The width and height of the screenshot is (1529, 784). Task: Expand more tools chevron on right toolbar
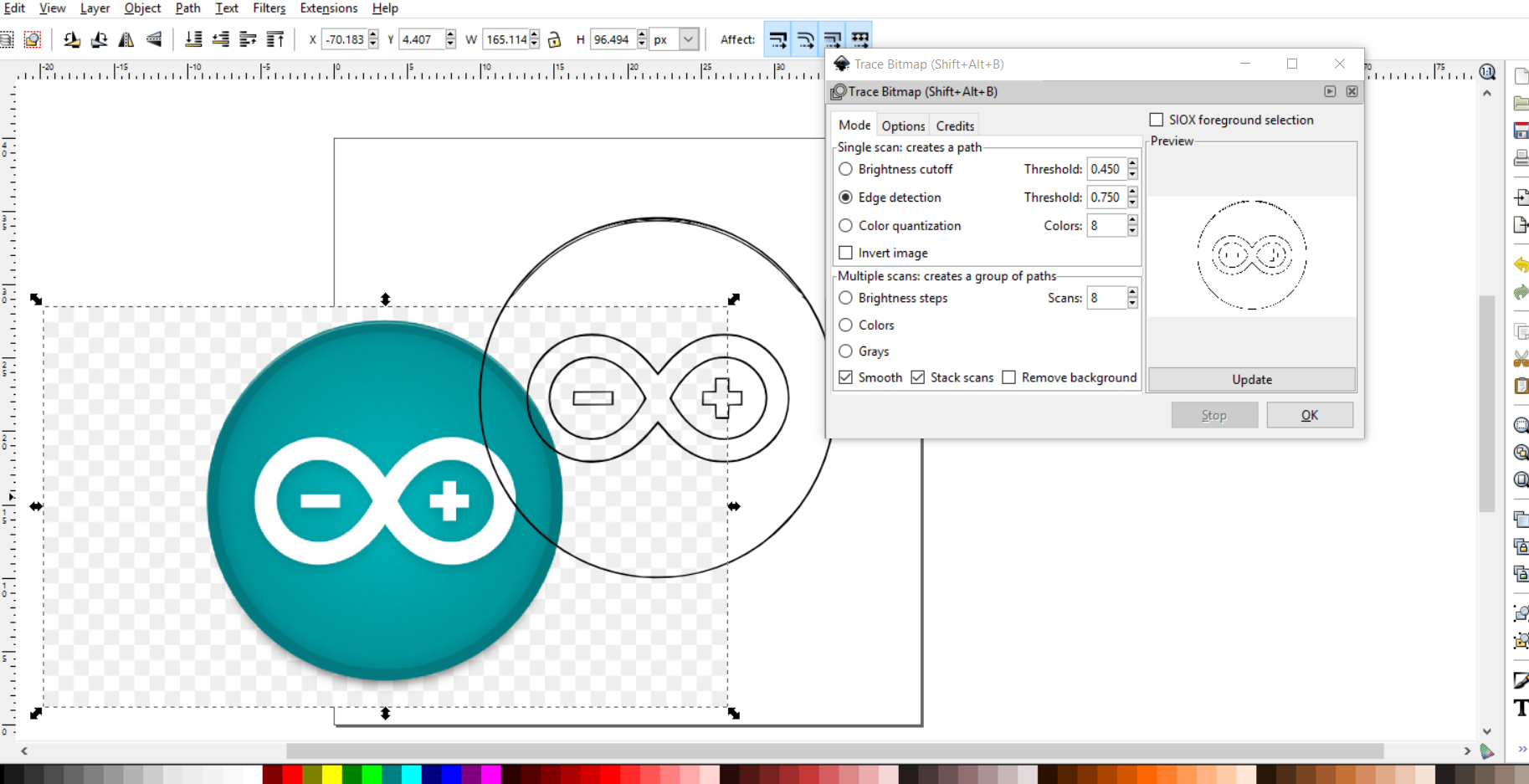1522,749
